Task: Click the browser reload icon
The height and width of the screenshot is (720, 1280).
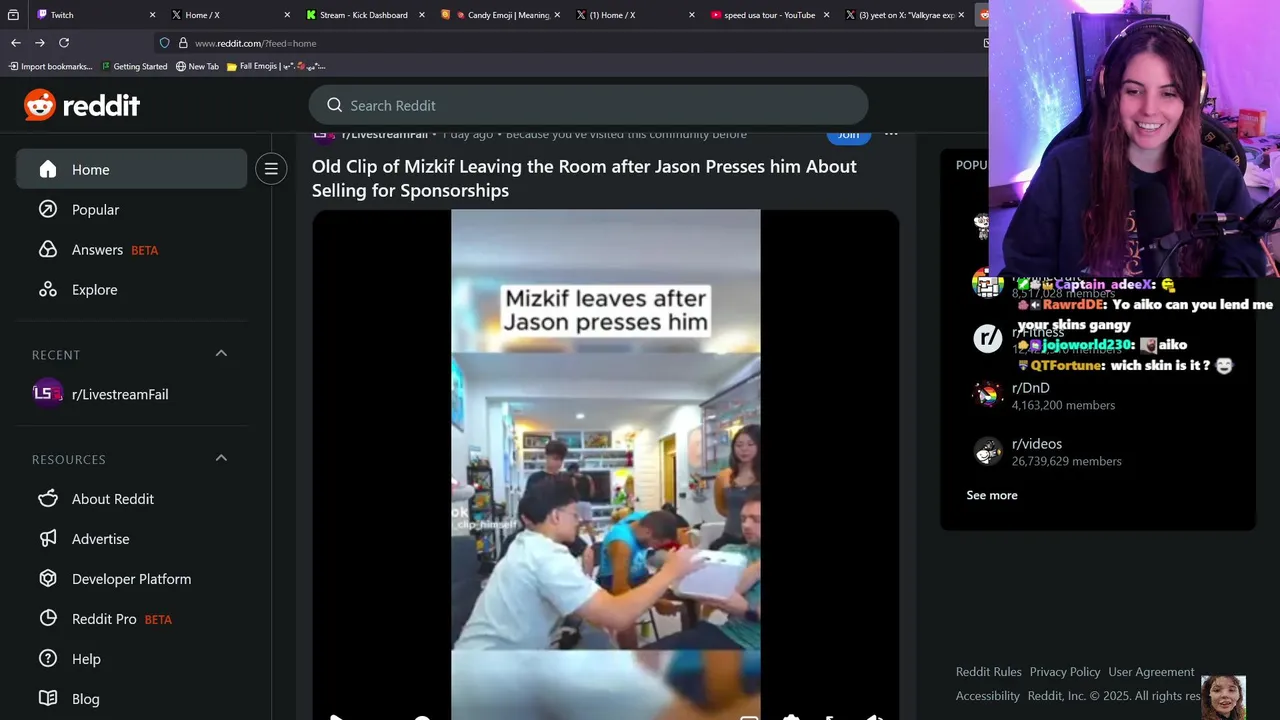Action: coord(64,43)
